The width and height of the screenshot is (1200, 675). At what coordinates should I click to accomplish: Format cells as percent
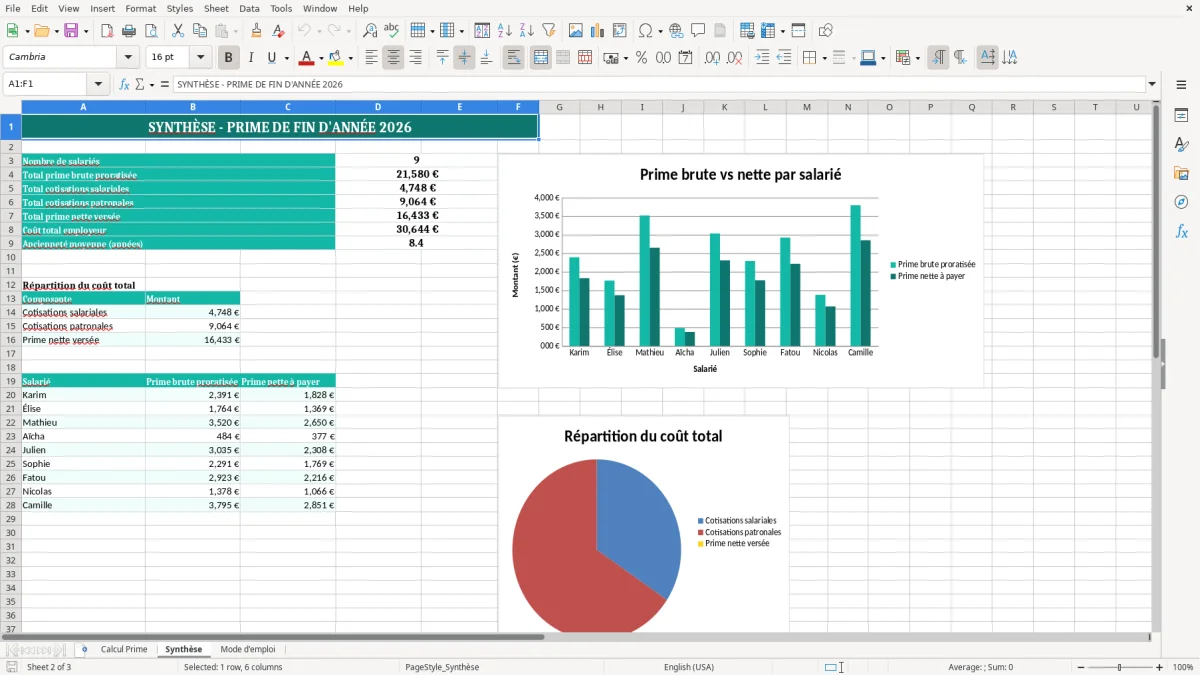click(x=641, y=58)
